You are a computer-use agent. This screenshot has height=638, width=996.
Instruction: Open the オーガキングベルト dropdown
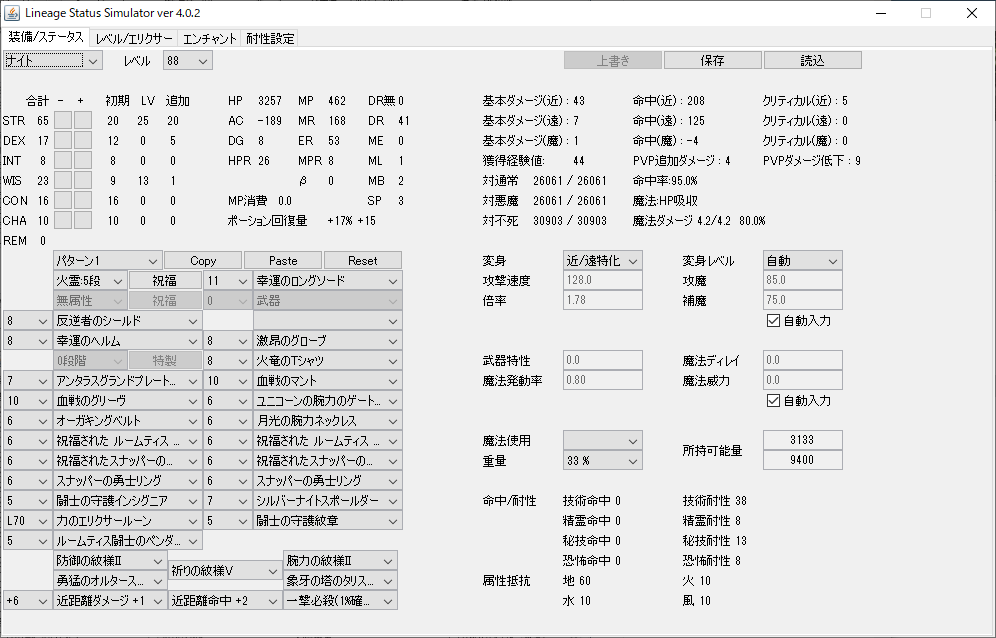click(x=128, y=421)
